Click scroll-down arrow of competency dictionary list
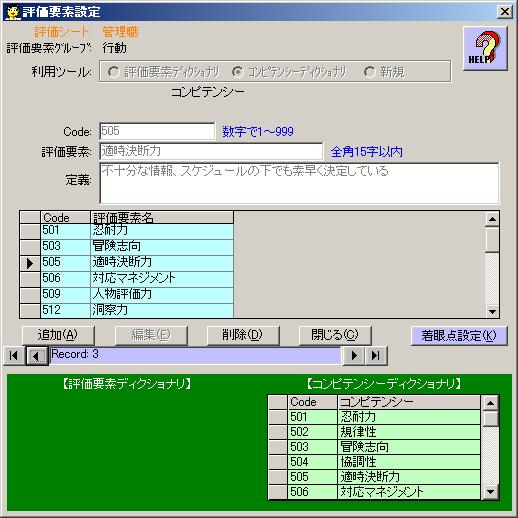Viewport: 518px width, 518px height. [490, 492]
